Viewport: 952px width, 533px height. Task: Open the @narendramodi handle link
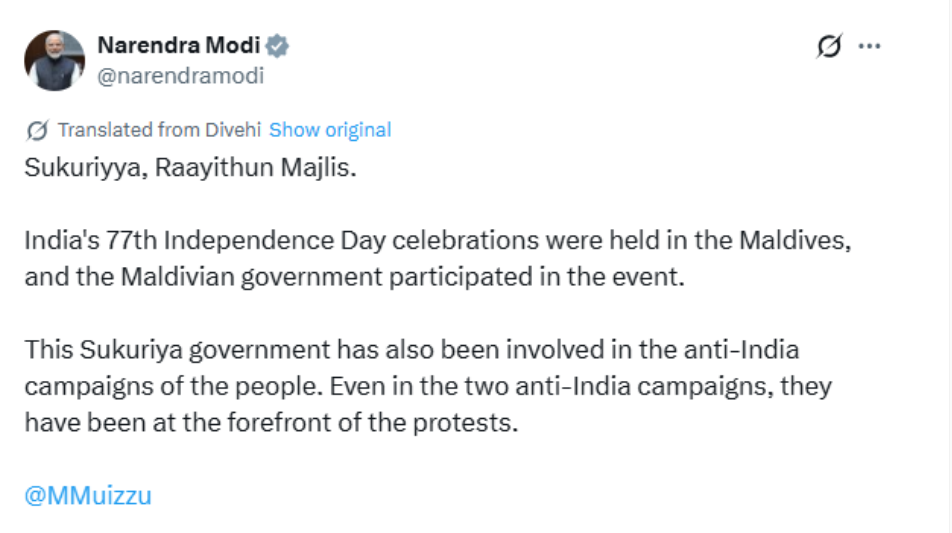click(180, 75)
